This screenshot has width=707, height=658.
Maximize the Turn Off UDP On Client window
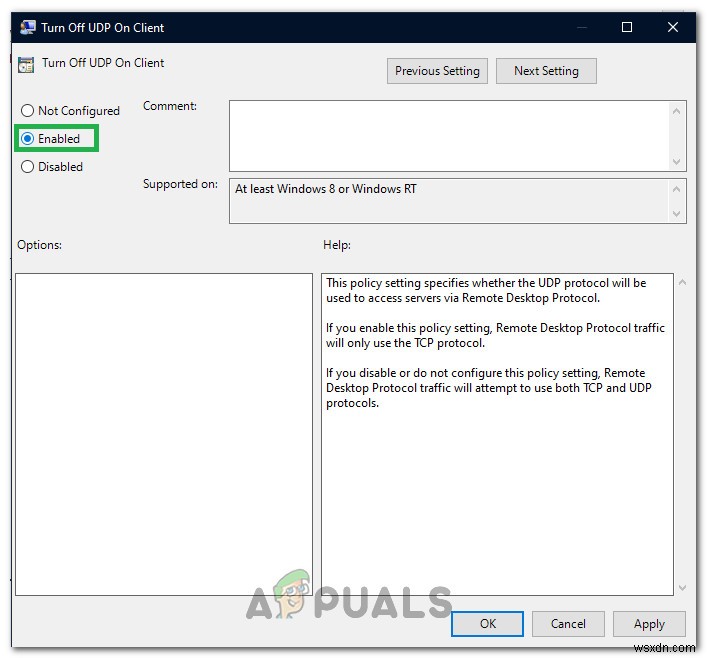click(x=627, y=27)
